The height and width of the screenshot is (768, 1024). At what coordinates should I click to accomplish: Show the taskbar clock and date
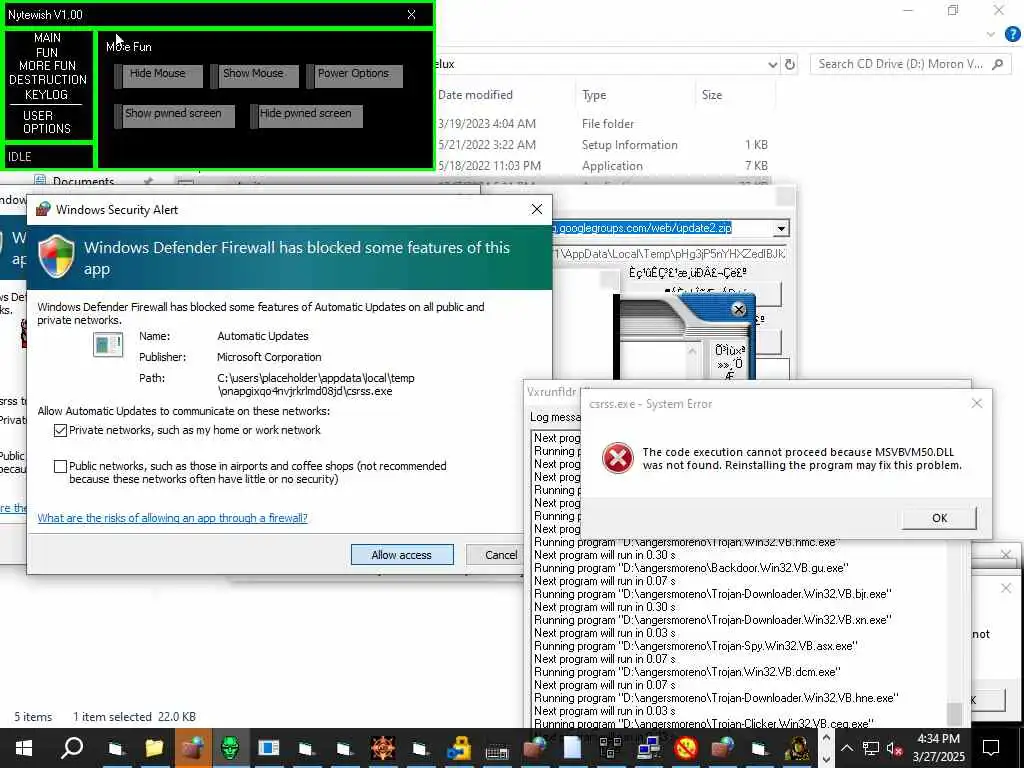point(938,748)
